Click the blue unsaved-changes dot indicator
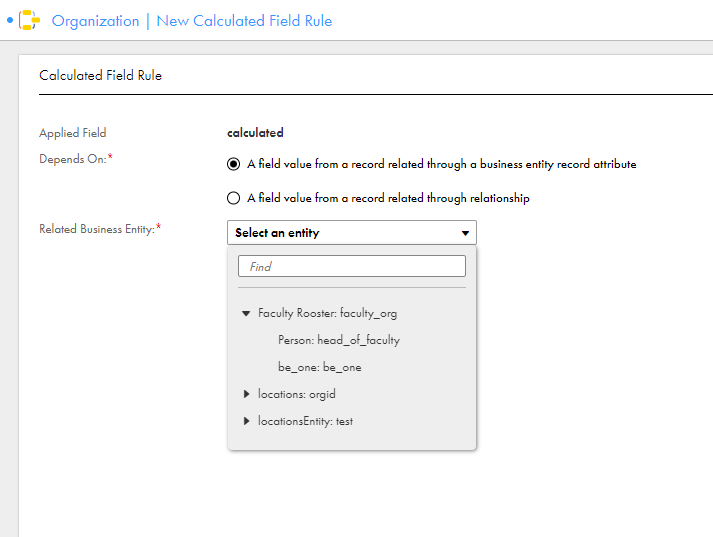 click(x=10, y=20)
